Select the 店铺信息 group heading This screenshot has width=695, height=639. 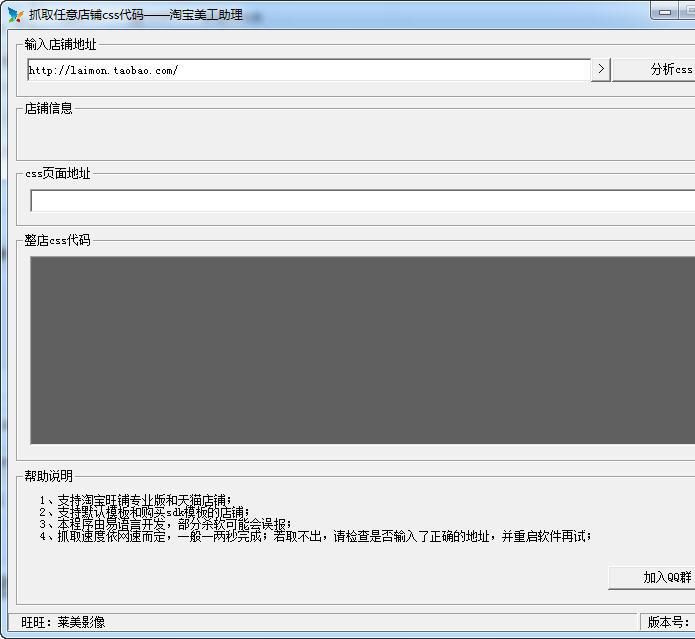point(49,108)
